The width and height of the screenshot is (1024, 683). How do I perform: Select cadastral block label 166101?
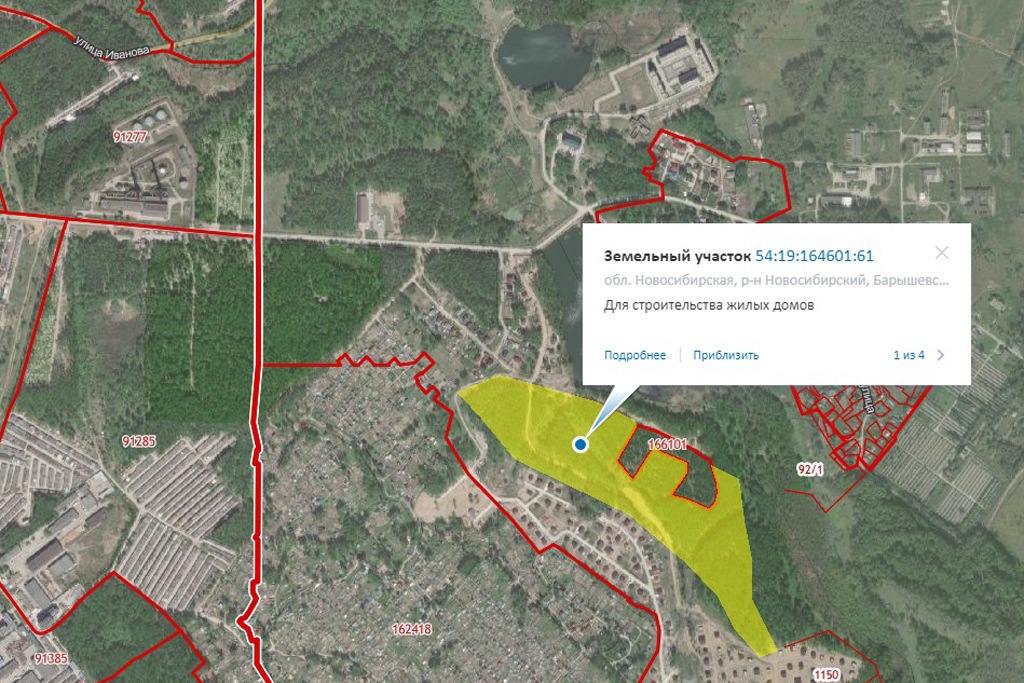tap(667, 443)
